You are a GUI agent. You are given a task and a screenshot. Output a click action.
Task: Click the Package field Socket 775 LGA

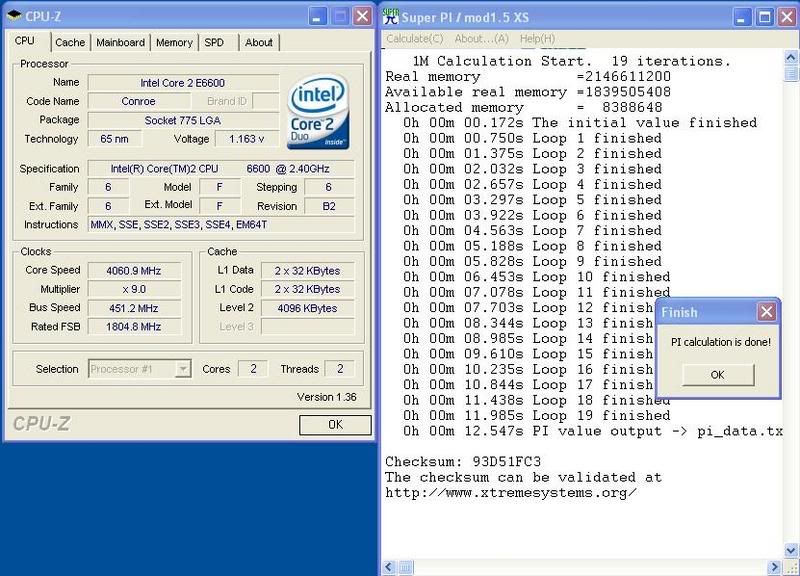coord(183,120)
